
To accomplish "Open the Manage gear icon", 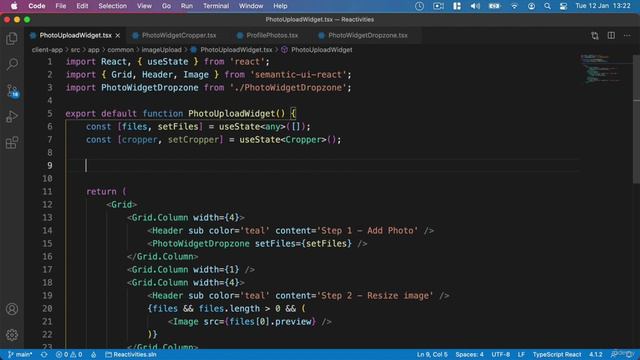I will point(12,335).
